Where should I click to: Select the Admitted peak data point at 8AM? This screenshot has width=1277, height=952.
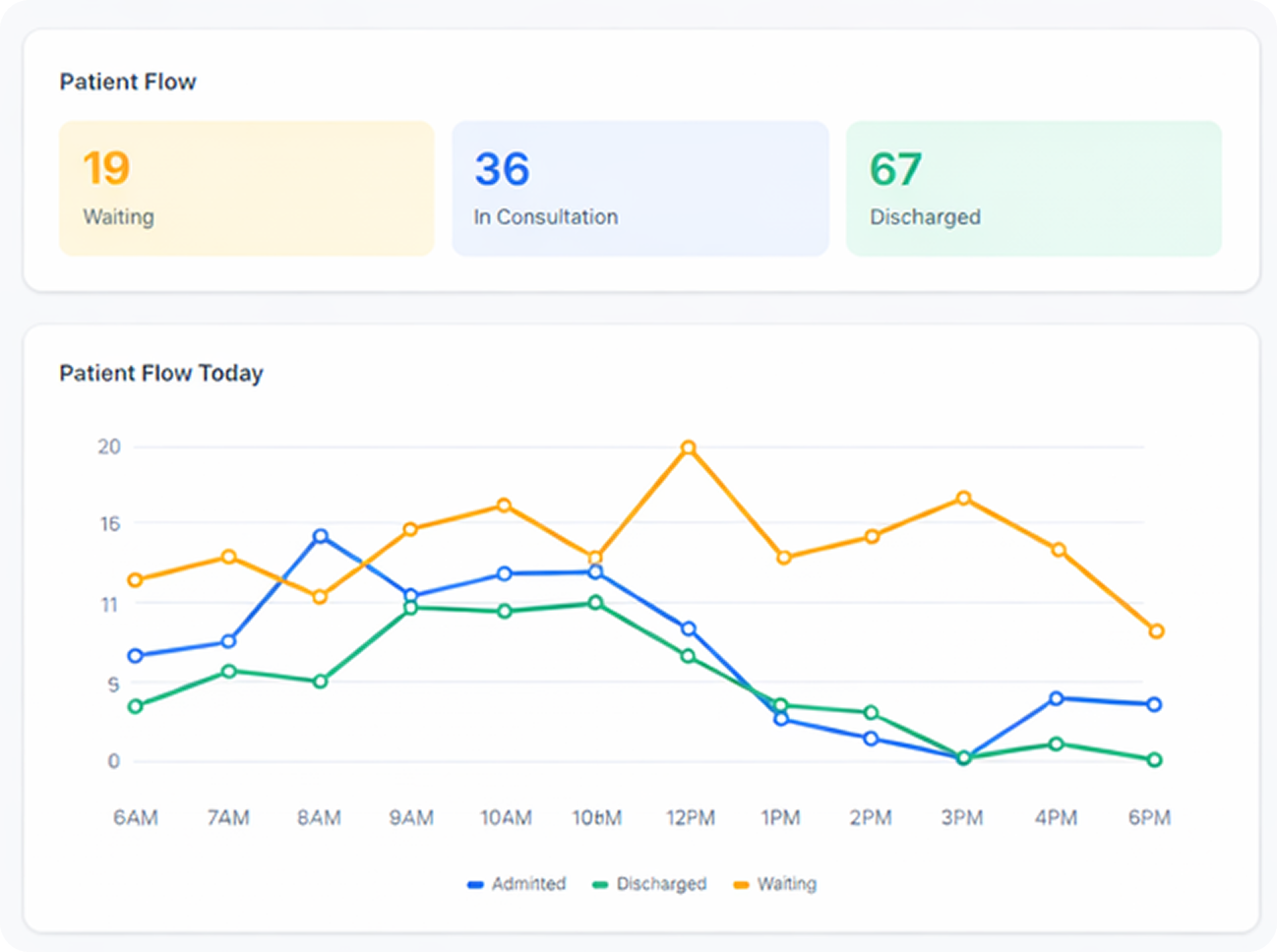(320, 536)
